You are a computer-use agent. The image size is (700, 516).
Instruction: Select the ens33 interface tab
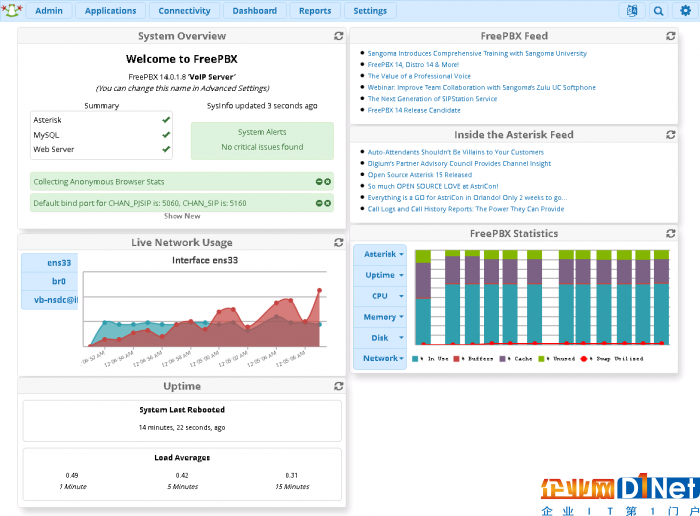point(50,263)
